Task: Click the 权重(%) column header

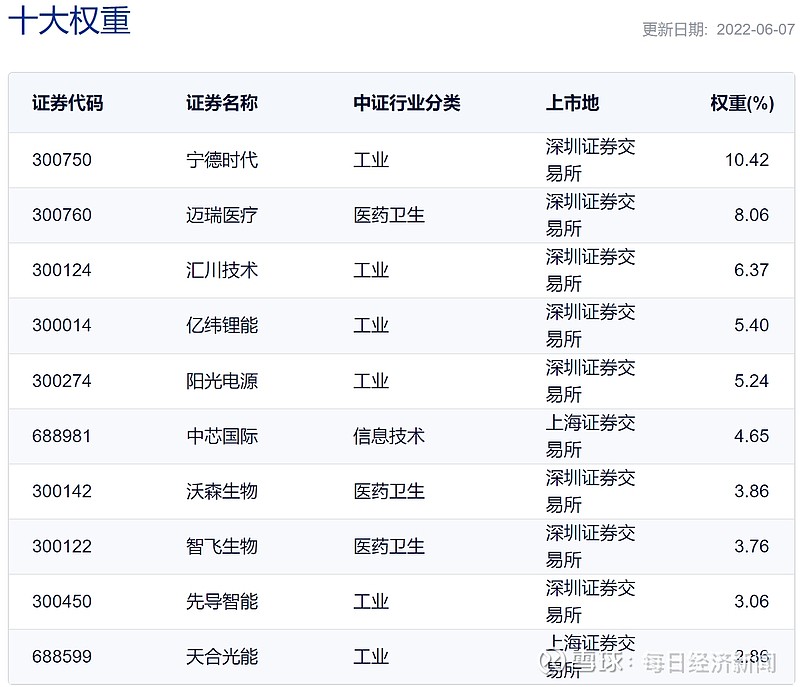Action: point(742,104)
